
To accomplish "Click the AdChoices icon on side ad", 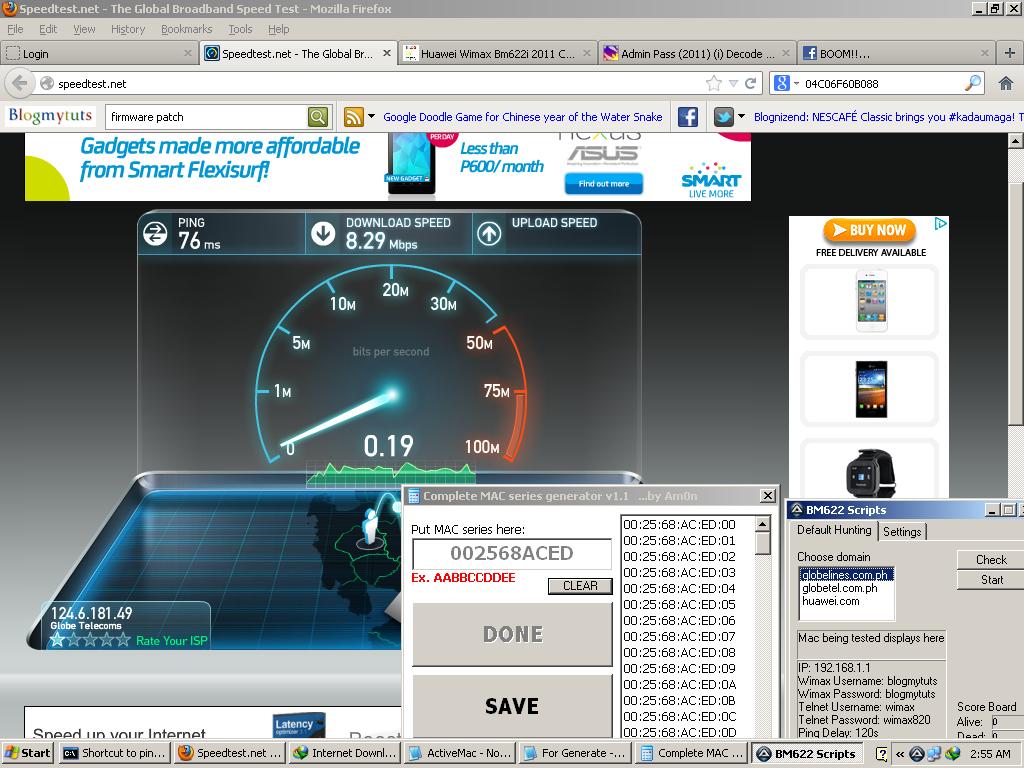I will tap(940, 223).
